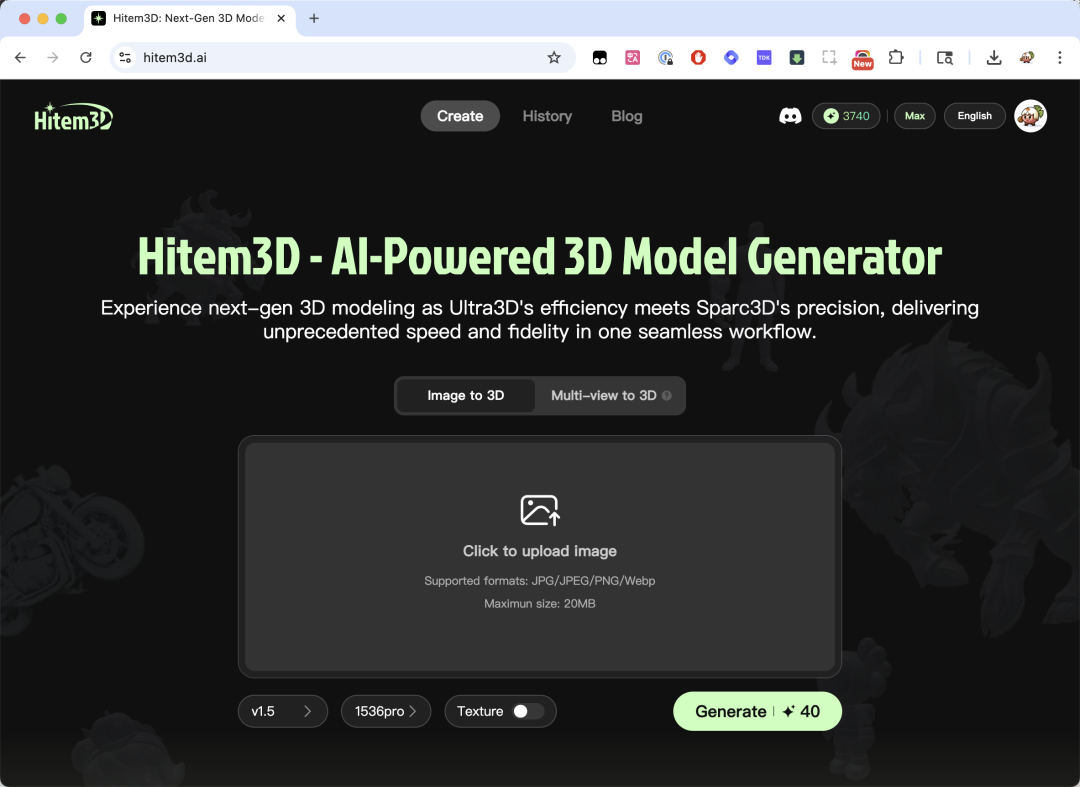
Task: Open the green down-arrow extension
Action: click(797, 58)
